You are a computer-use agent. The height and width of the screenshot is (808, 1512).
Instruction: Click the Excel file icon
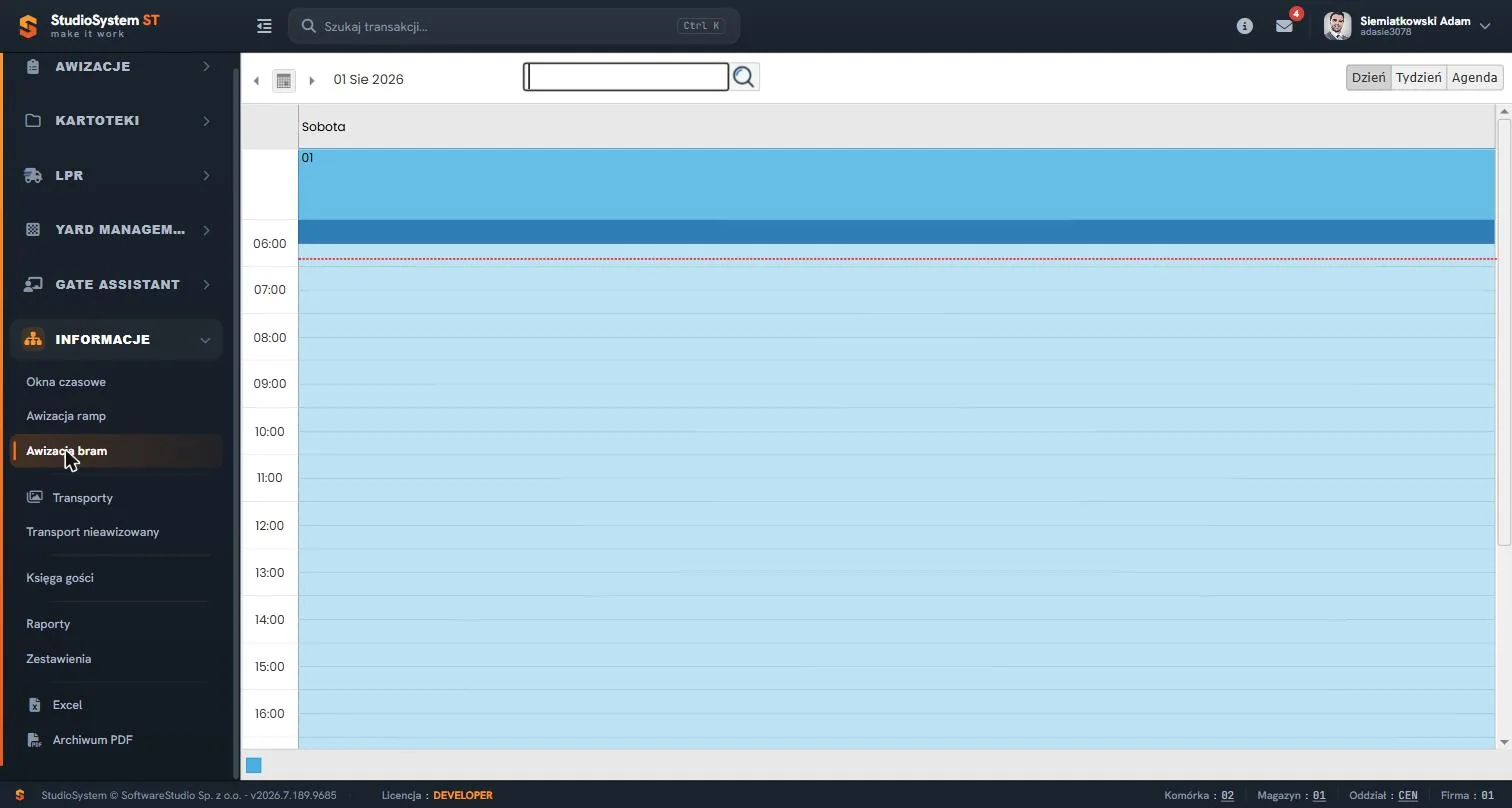click(35, 705)
